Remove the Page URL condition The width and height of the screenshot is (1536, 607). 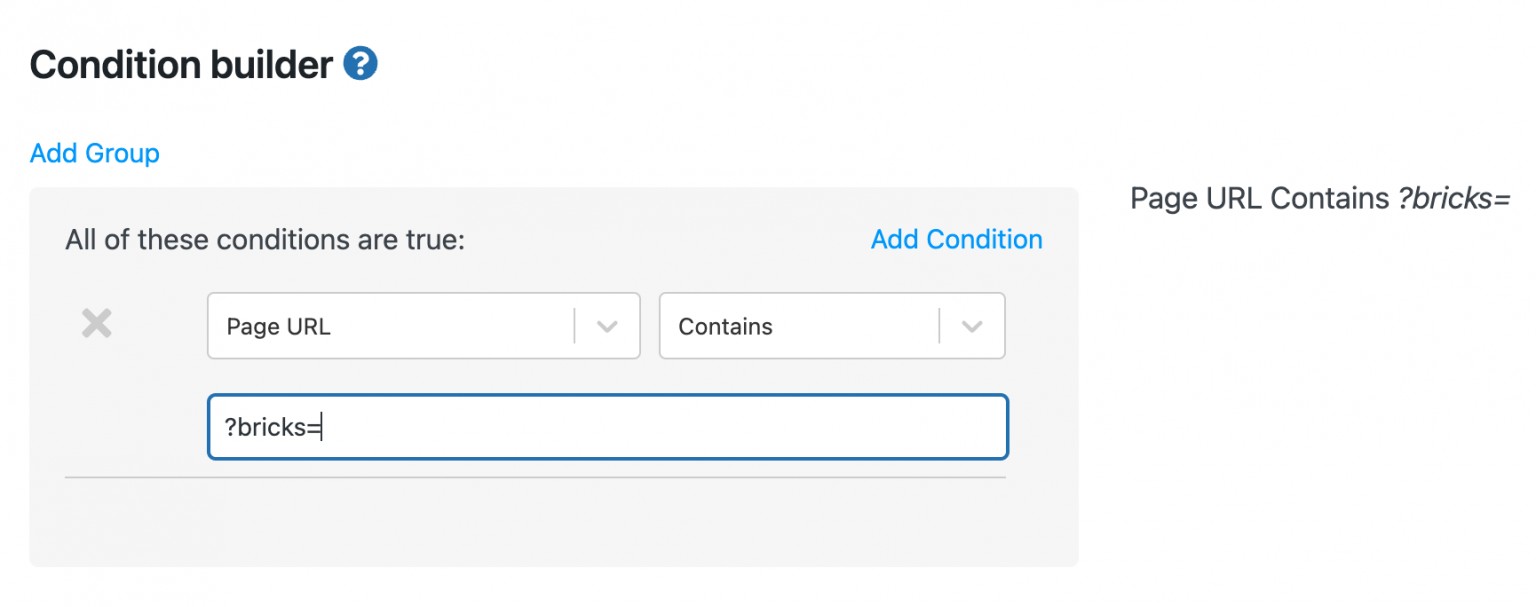tap(95, 323)
